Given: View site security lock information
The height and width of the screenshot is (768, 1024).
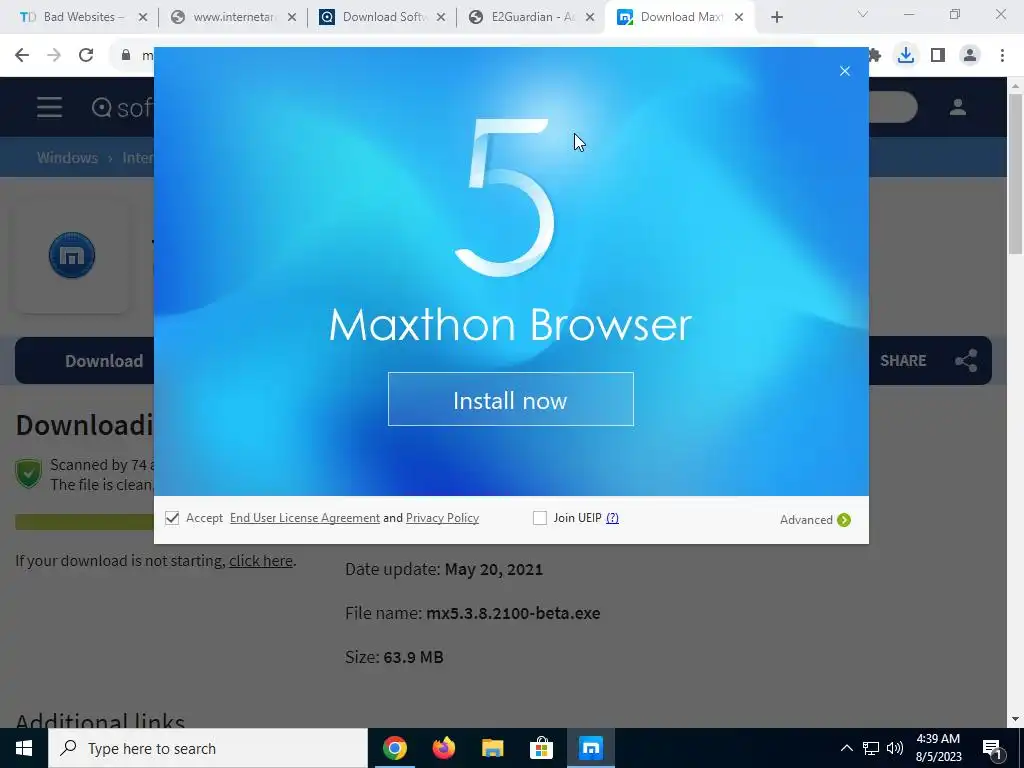Looking at the screenshot, I should (126, 56).
